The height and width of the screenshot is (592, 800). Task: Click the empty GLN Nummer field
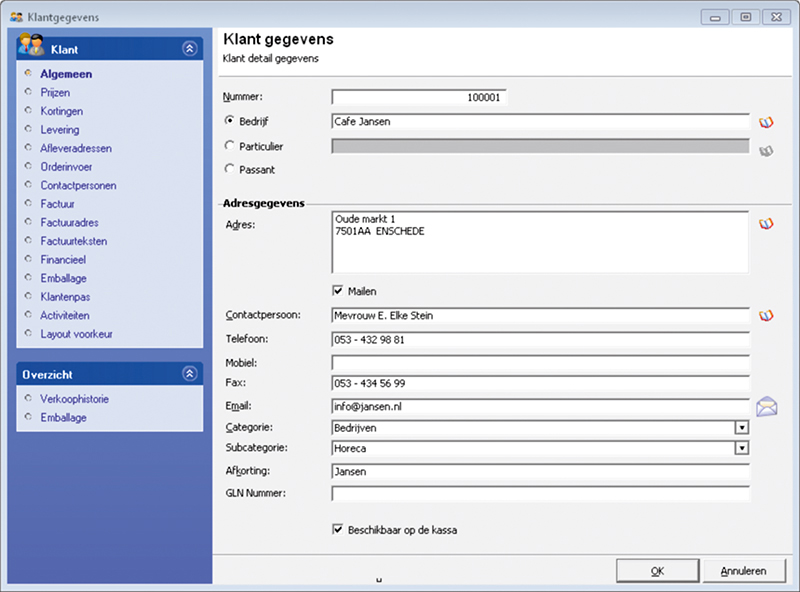pyautogui.click(x=540, y=494)
